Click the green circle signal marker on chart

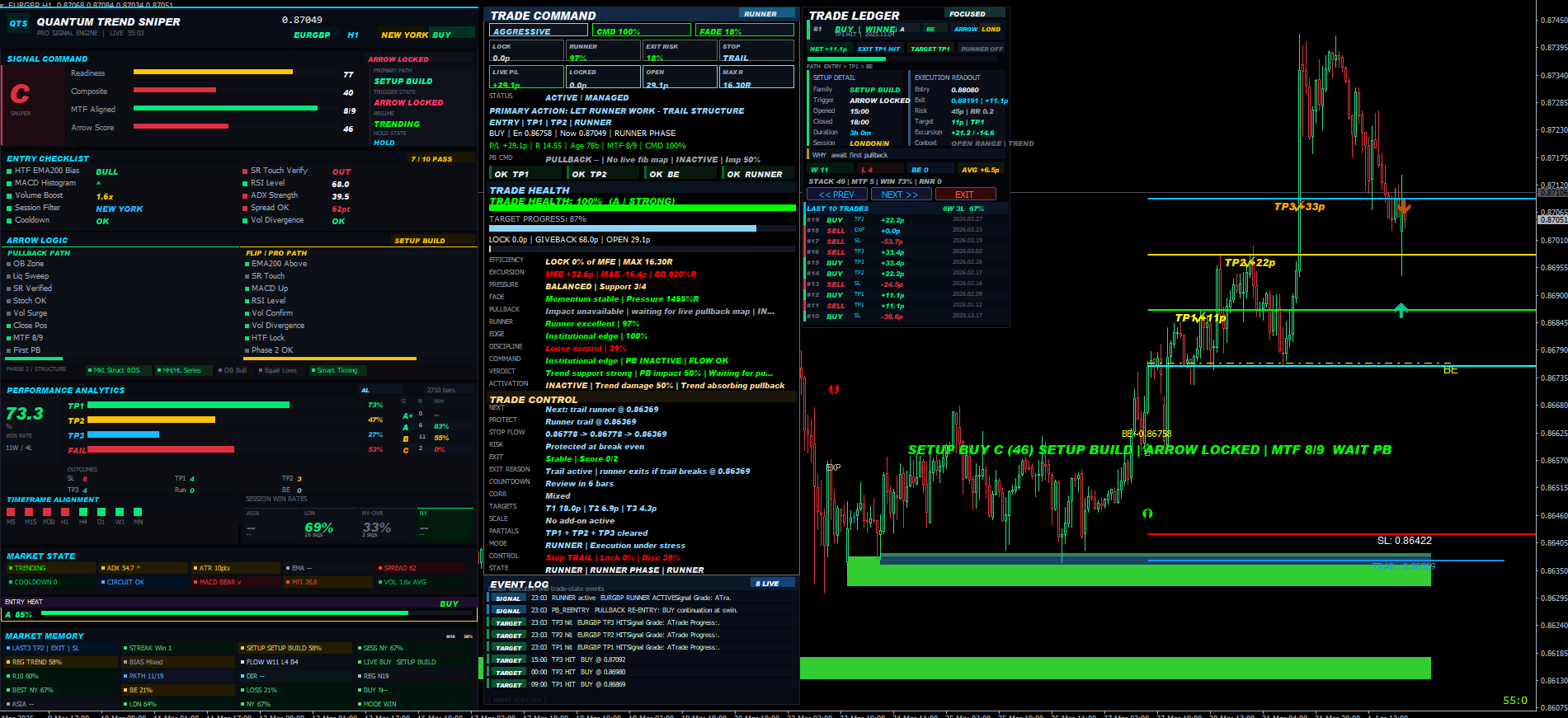click(x=1147, y=514)
